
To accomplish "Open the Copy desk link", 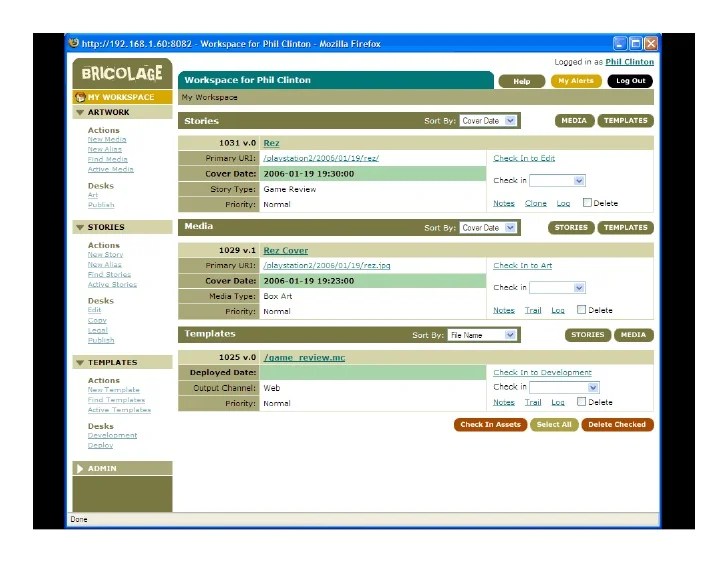I will [97, 320].
